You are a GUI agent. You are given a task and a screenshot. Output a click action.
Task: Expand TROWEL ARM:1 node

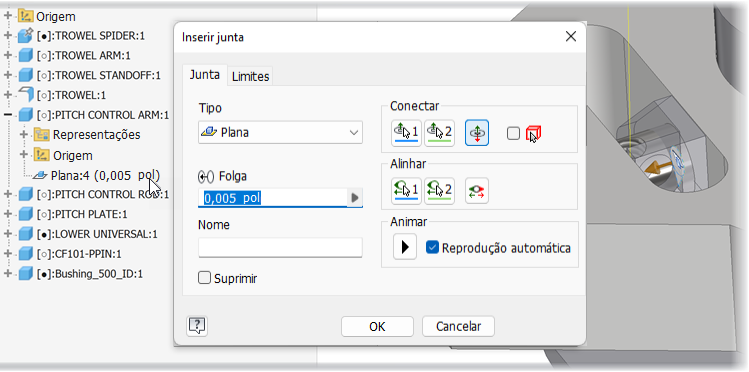pos(7,56)
